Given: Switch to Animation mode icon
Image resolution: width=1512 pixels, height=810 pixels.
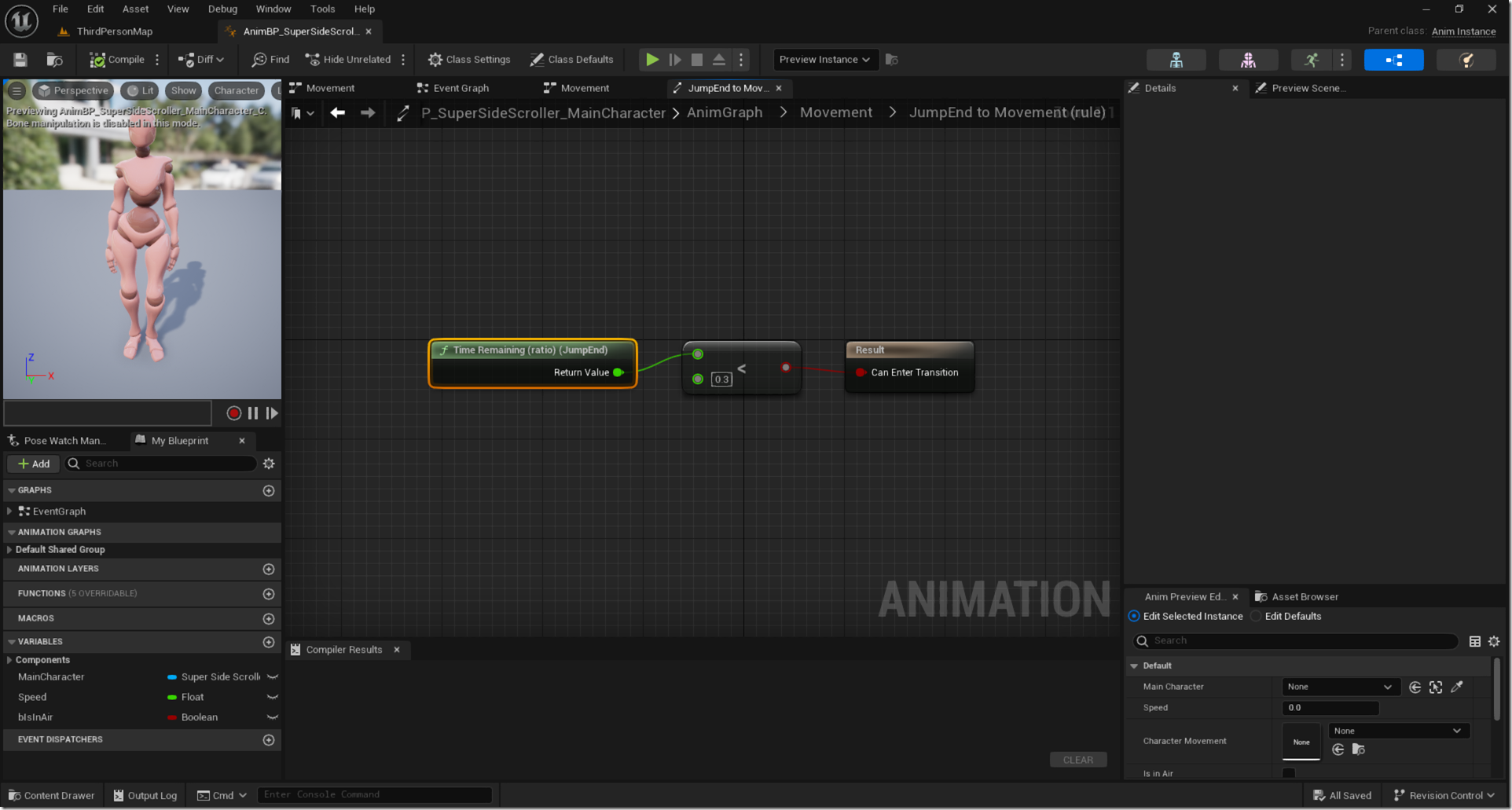Looking at the screenshot, I should coord(1312,60).
